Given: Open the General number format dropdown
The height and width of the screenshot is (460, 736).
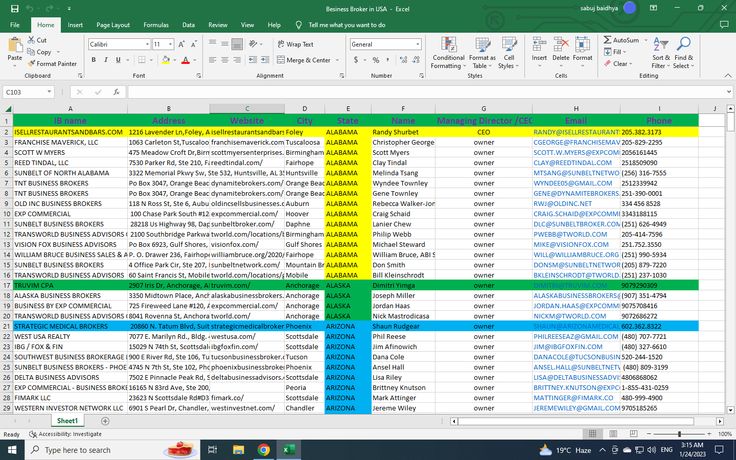Looking at the screenshot, I should pos(417,44).
